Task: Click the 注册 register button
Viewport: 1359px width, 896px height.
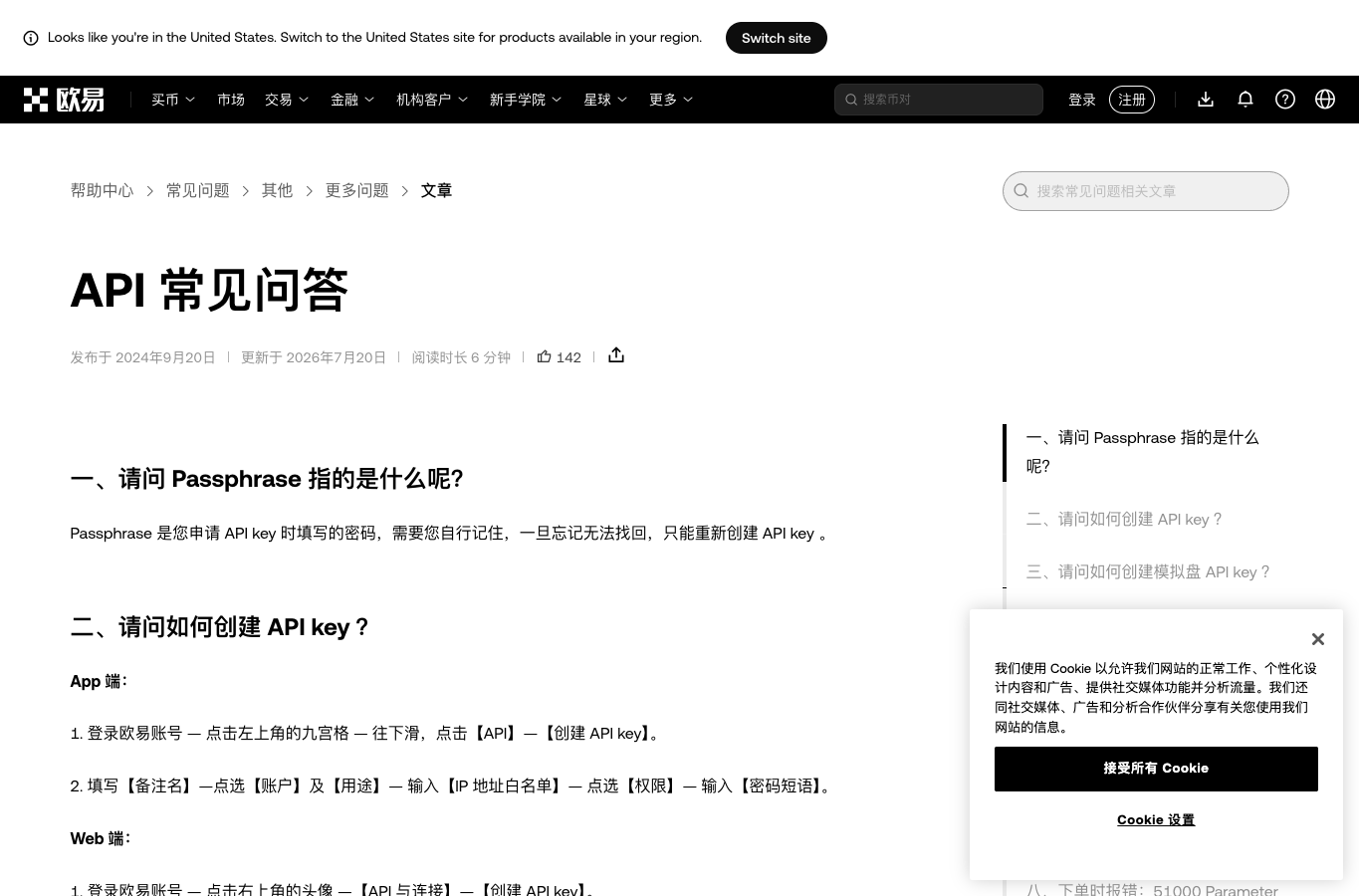Action: pos(1132,100)
